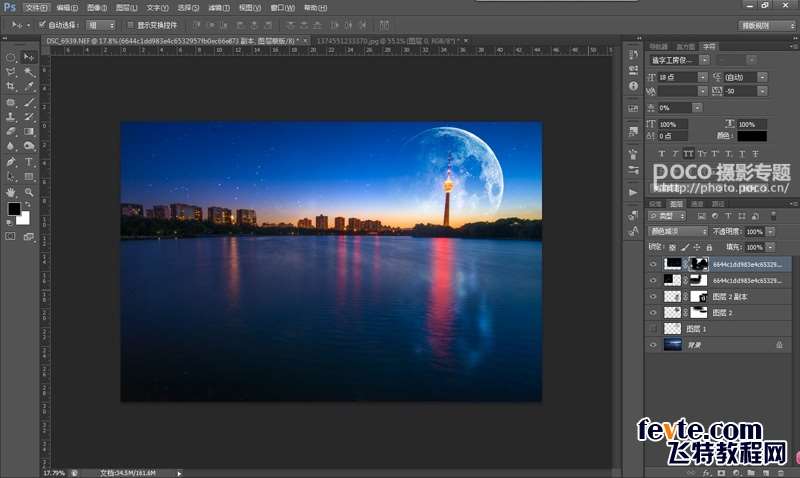800x478 pixels.
Task: Show the hidden 图层 1 layer
Action: pos(653,329)
